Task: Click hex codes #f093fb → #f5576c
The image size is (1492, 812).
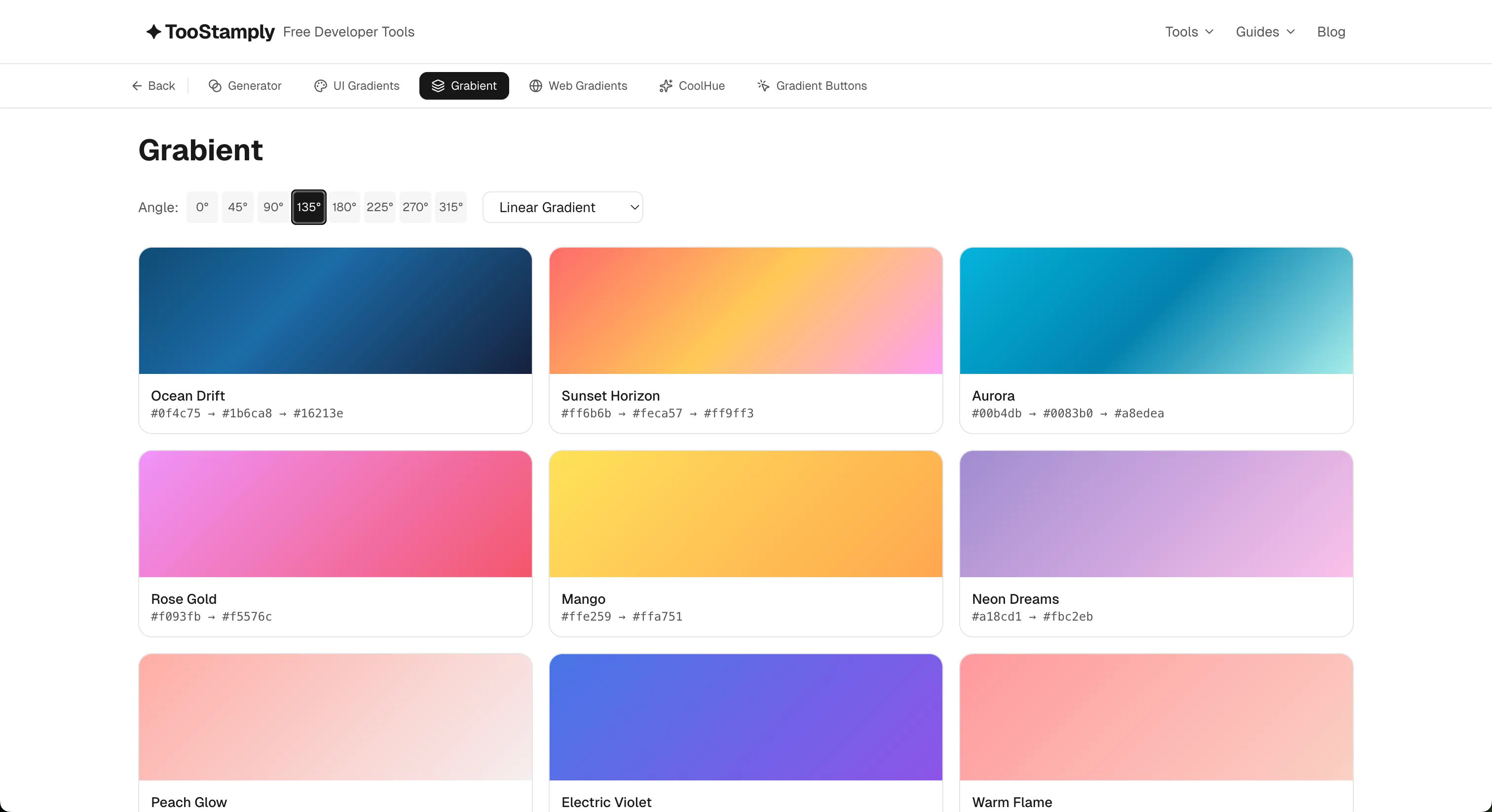Action: coord(211,617)
